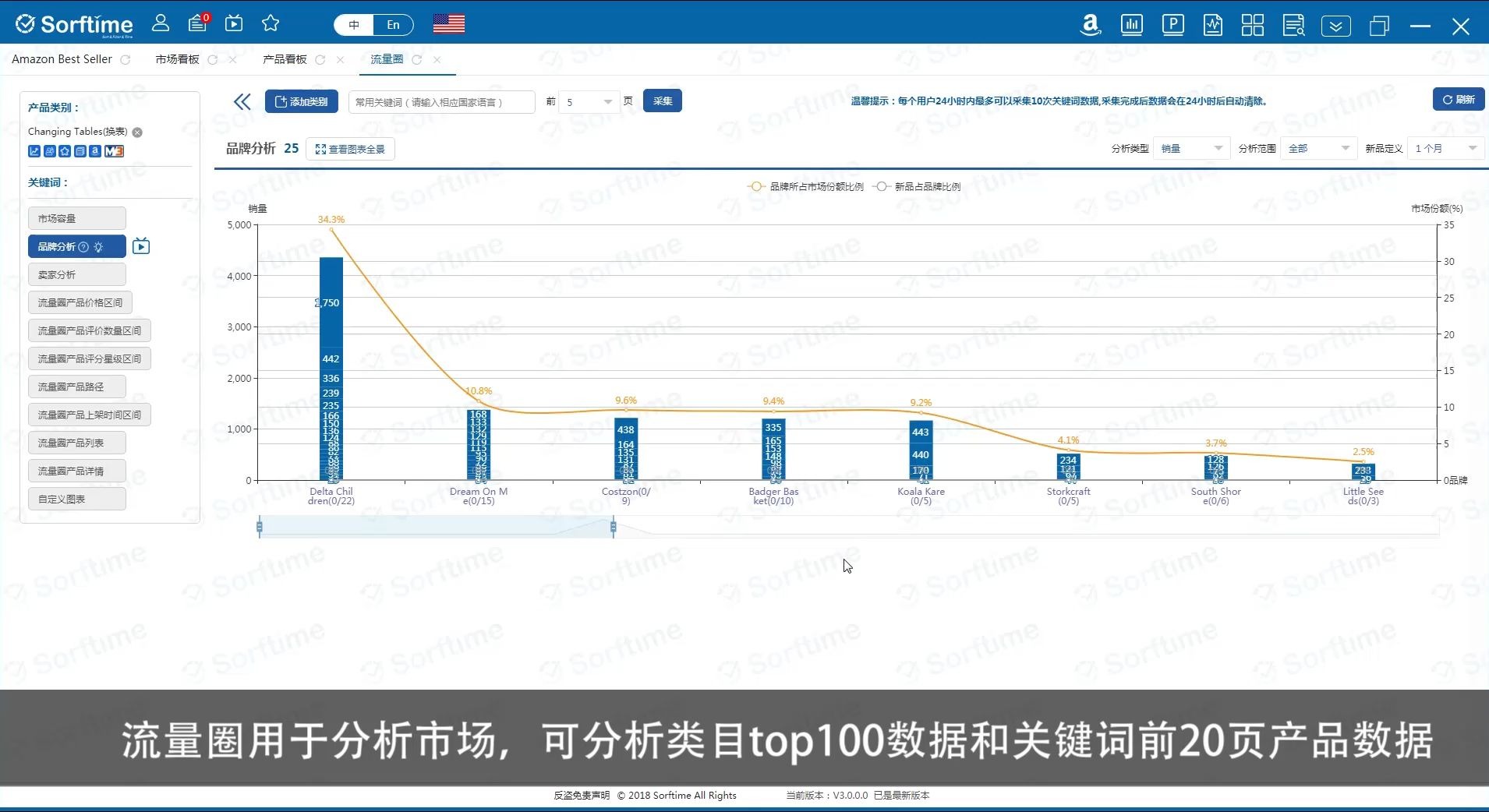Switch language to 中

354,25
